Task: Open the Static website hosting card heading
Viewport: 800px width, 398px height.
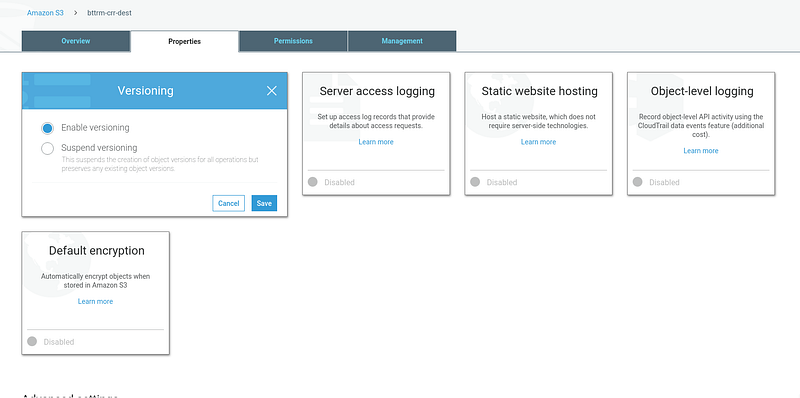Action: coord(539,91)
